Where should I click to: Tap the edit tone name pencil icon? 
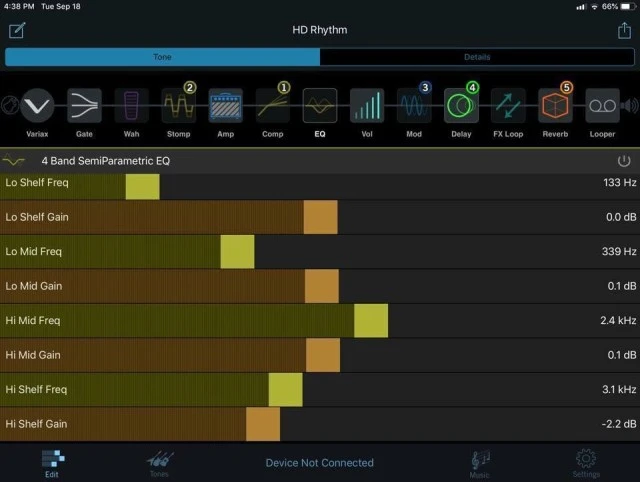(x=17, y=30)
